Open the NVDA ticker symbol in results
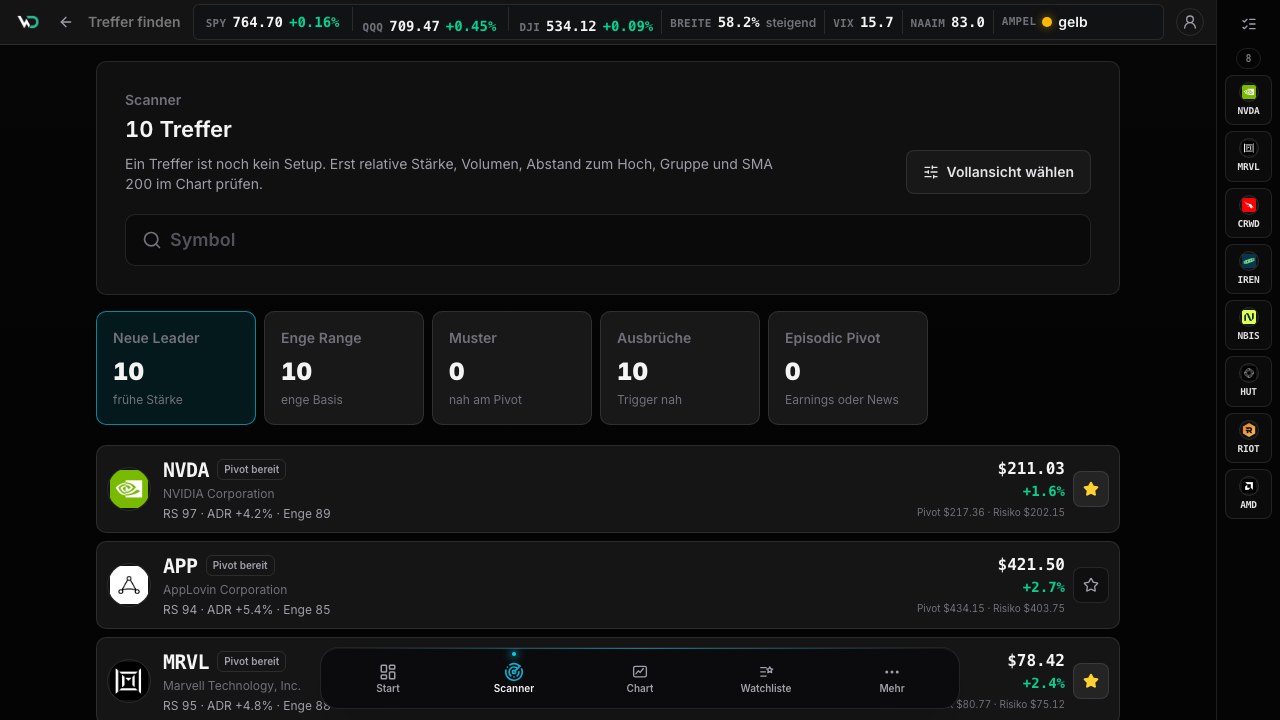The width and height of the screenshot is (1280, 720). 186,469
